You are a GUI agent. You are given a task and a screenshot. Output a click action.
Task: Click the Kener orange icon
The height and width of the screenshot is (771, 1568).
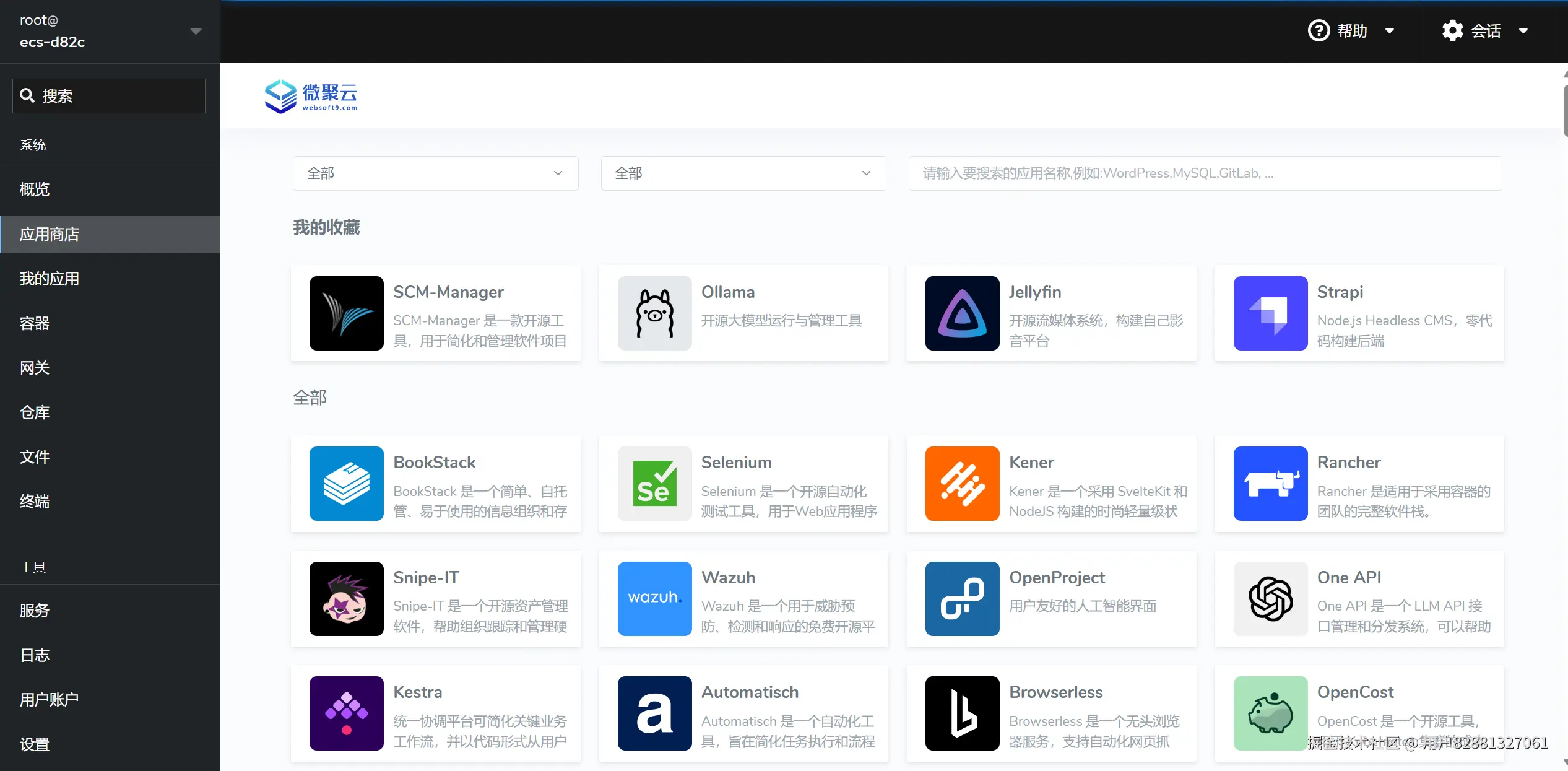(962, 484)
